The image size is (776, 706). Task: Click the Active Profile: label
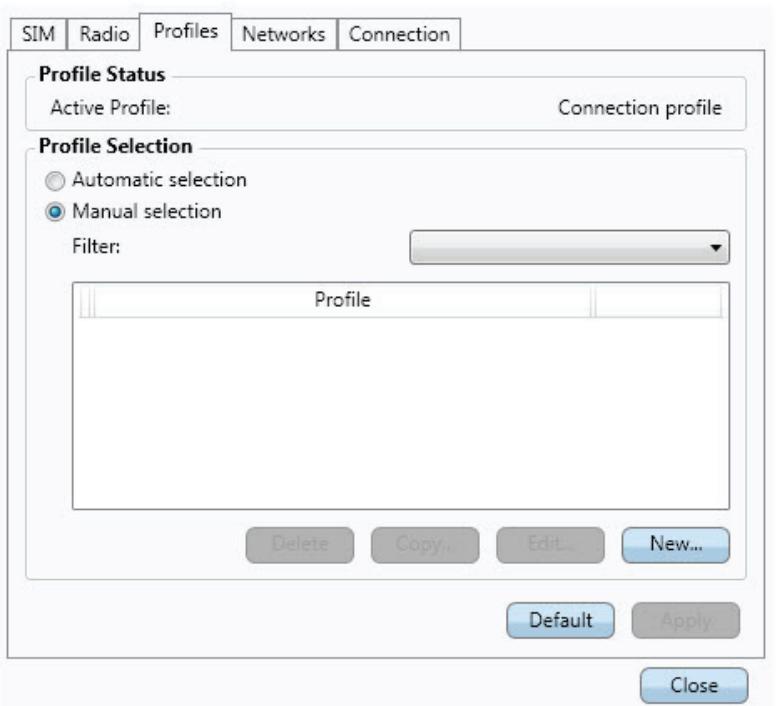[x=110, y=107]
